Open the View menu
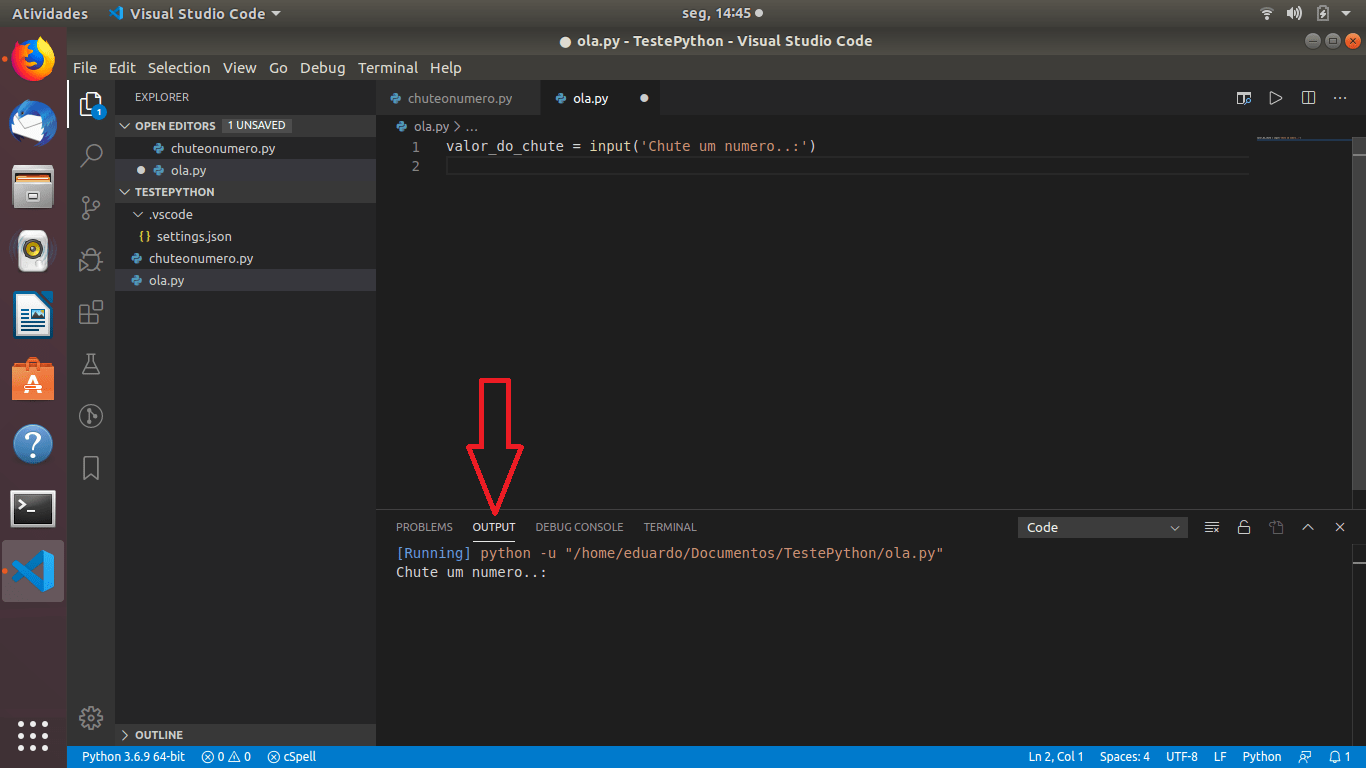The width and height of the screenshot is (1366, 768). point(239,68)
